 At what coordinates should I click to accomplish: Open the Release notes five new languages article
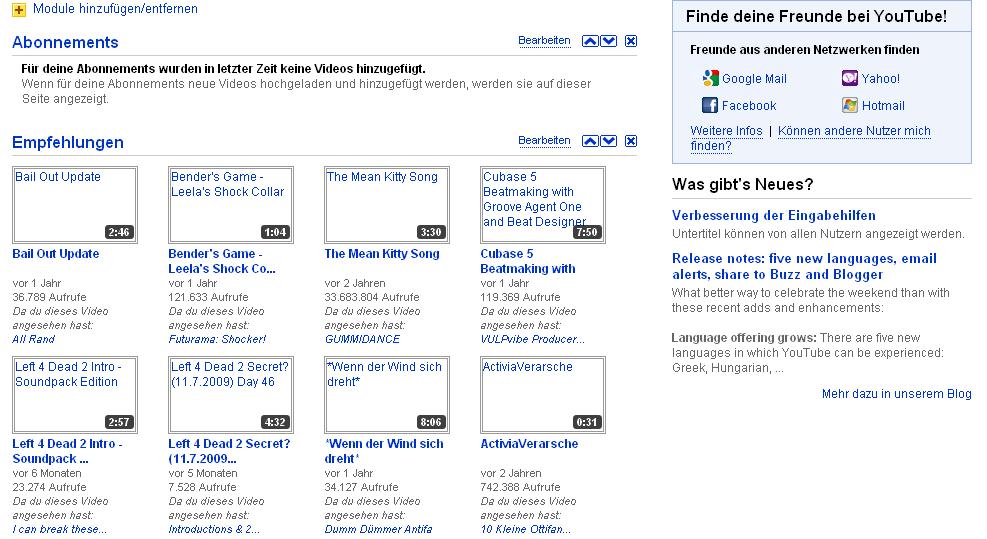(804, 266)
